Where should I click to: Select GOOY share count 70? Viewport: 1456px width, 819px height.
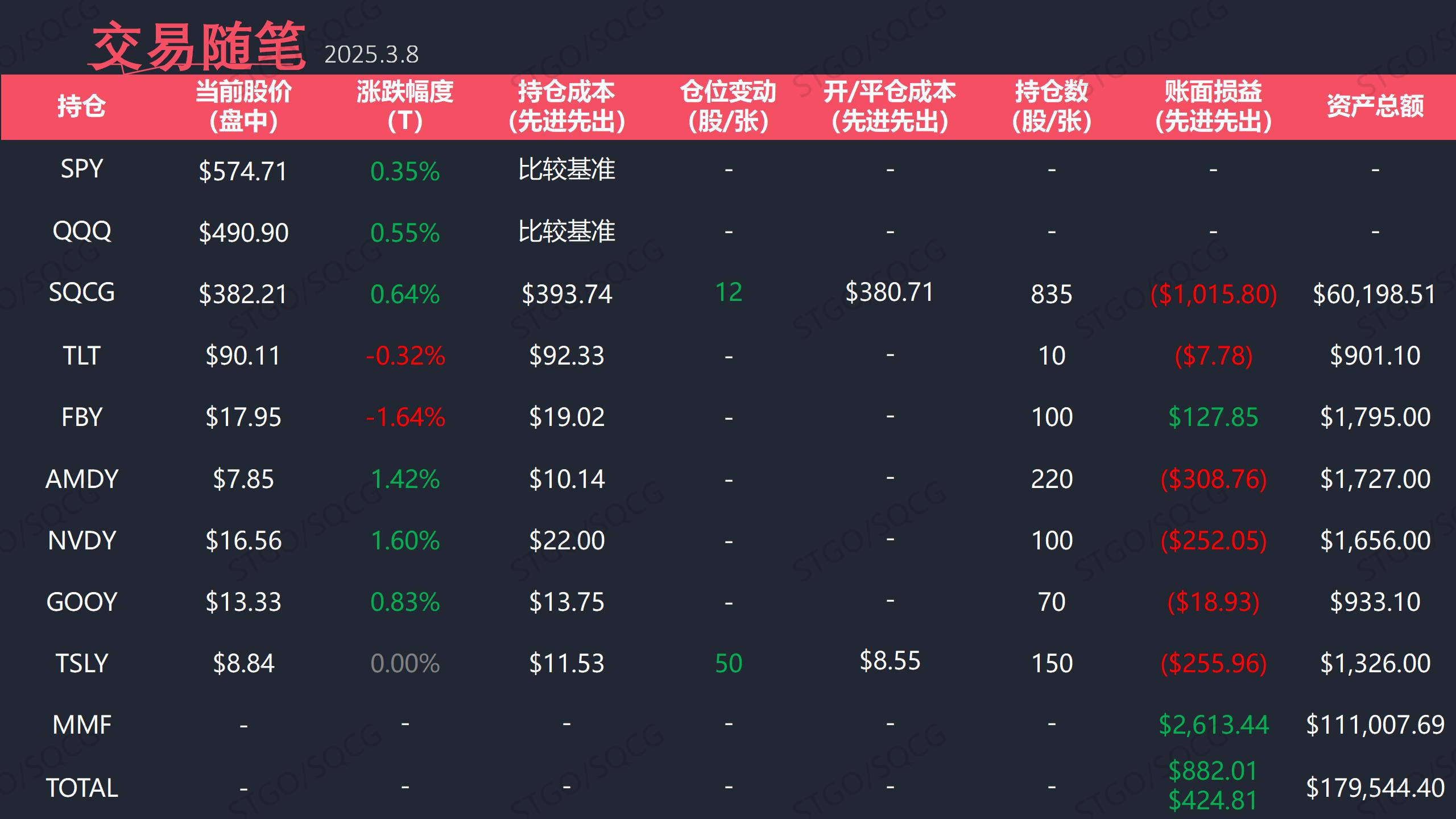click(1052, 602)
